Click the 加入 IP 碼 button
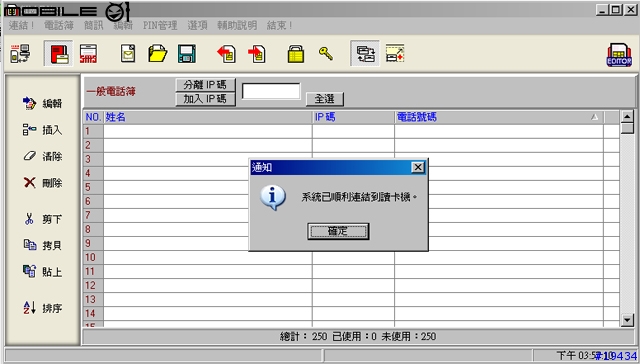Screen dimensions: 640x364 tap(205, 99)
